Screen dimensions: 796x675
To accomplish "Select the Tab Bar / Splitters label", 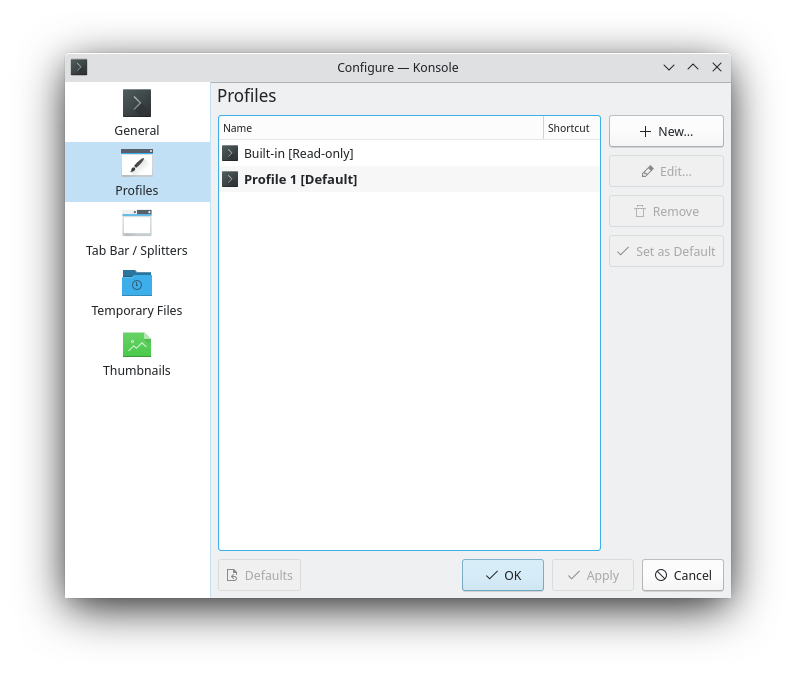I will coord(137,250).
